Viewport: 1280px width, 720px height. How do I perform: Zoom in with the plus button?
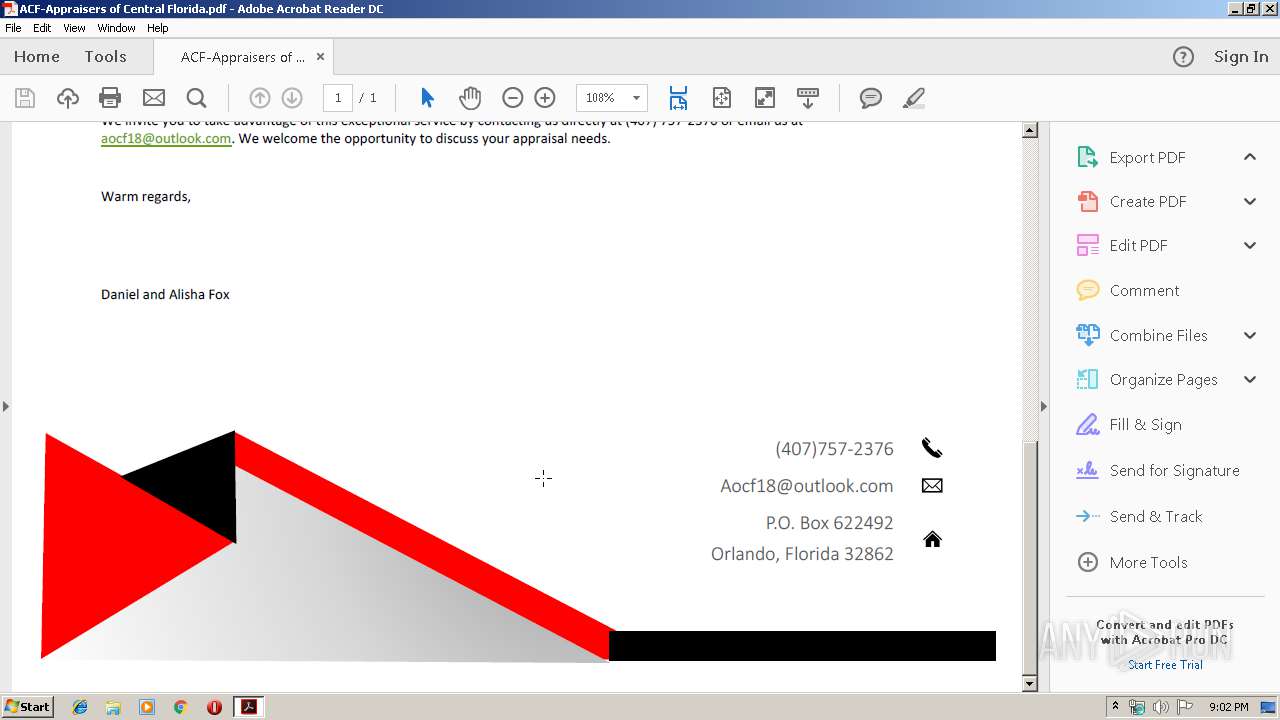(545, 98)
